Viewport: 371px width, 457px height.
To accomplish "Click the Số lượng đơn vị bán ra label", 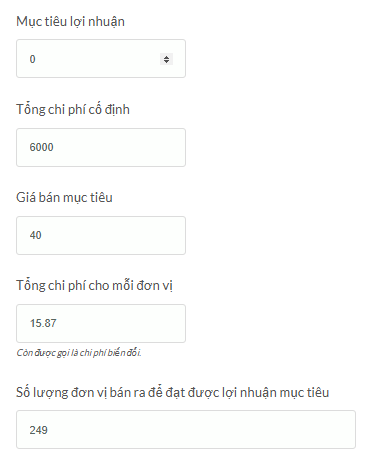I will tap(172, 392).
